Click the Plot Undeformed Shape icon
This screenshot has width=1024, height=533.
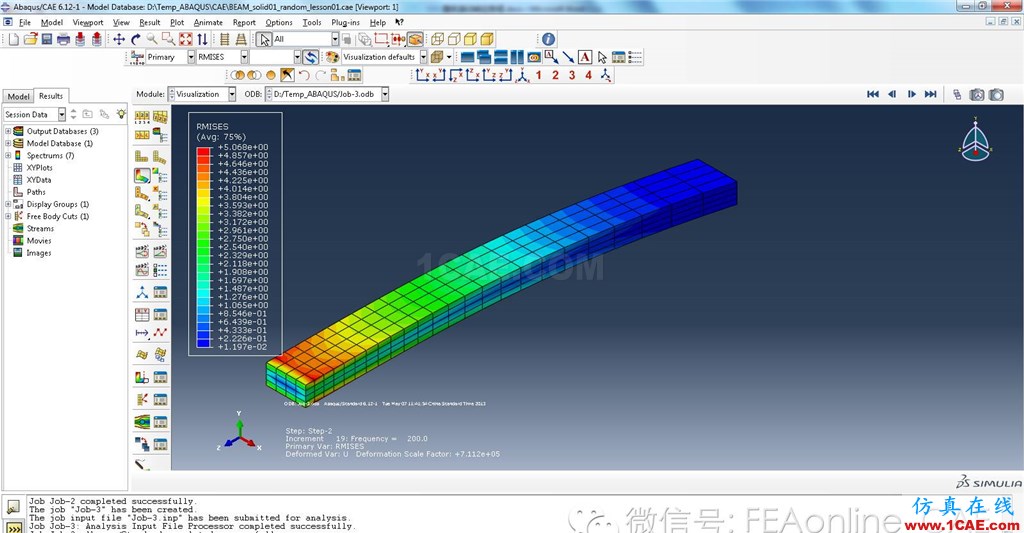point(141,156)
